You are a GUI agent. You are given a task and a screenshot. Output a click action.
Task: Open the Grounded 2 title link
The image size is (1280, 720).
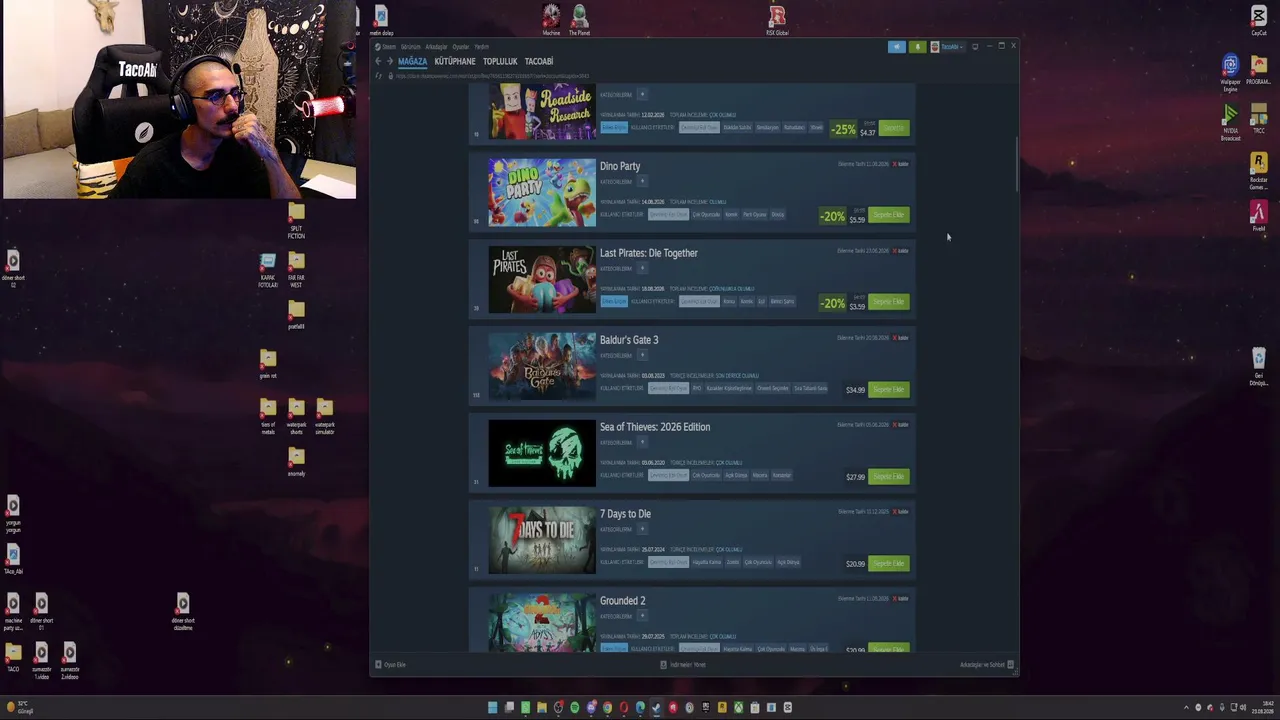623,601
